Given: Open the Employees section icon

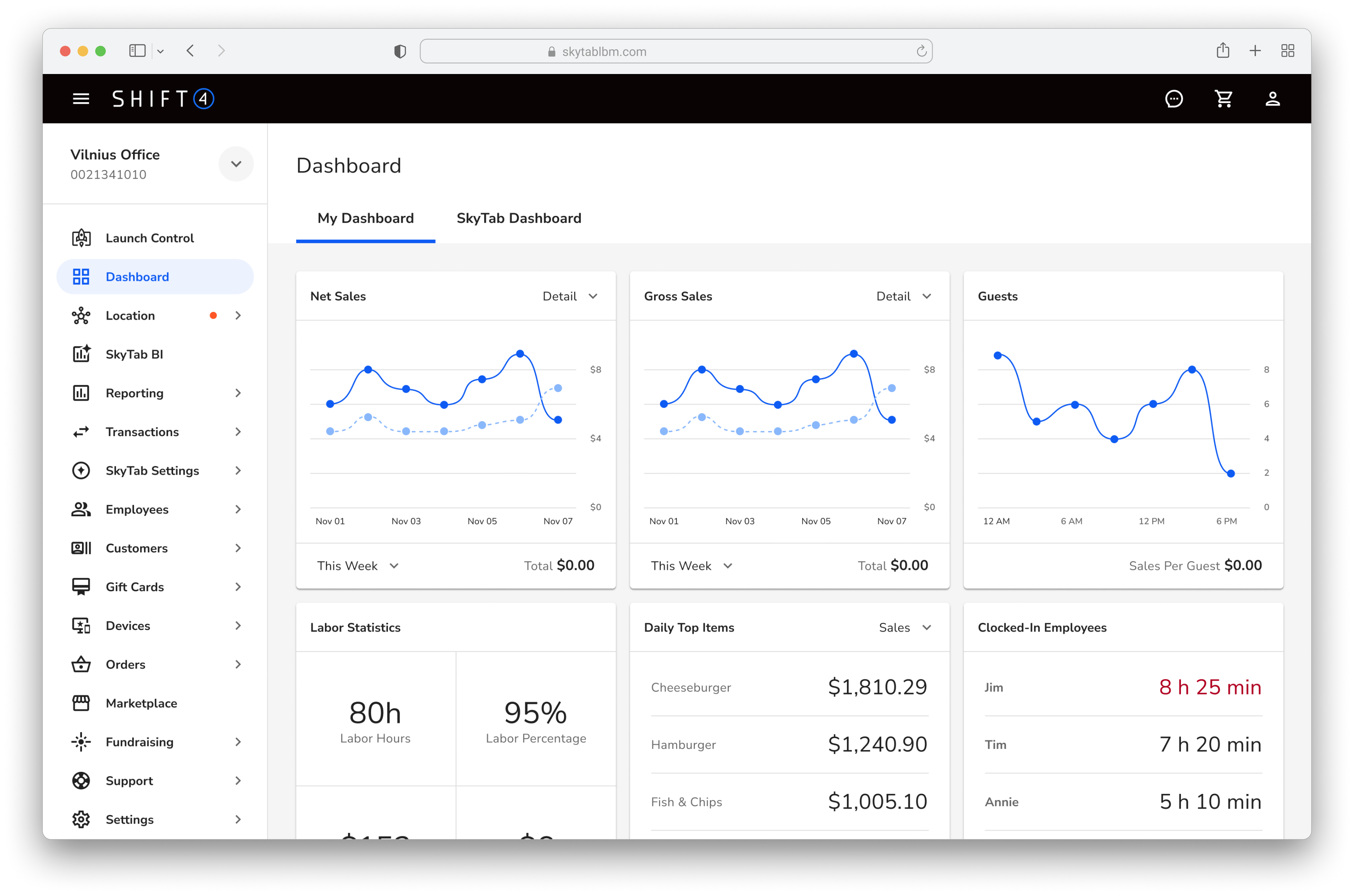Looking at the screenshot, I should click(x=81, y=509).
